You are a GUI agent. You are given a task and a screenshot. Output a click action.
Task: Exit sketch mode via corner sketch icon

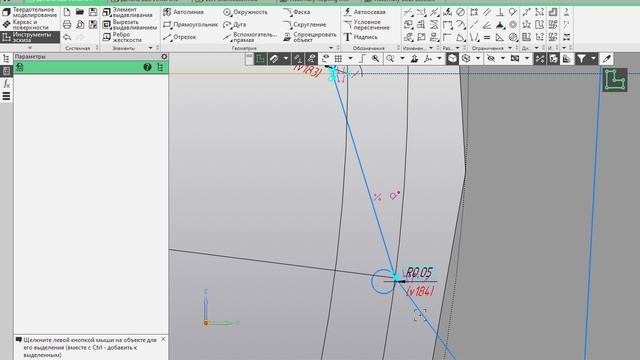(615, 80)
